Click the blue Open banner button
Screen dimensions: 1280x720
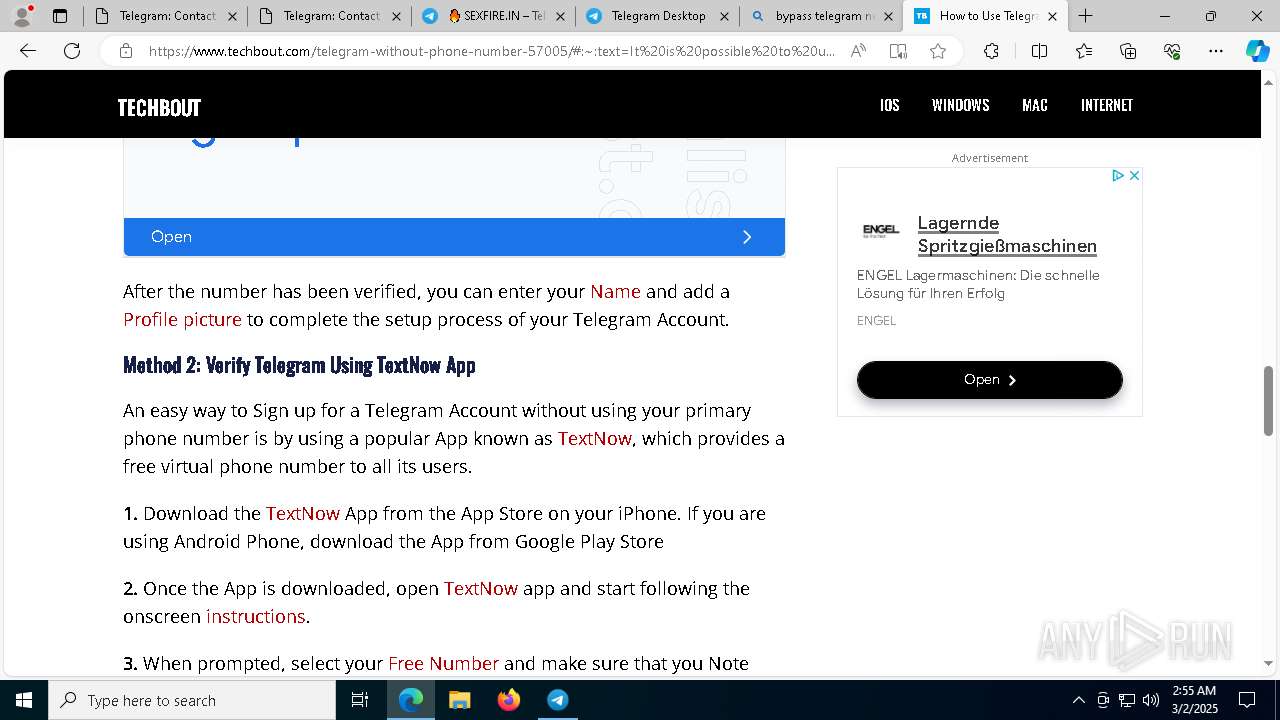(454, 237)
